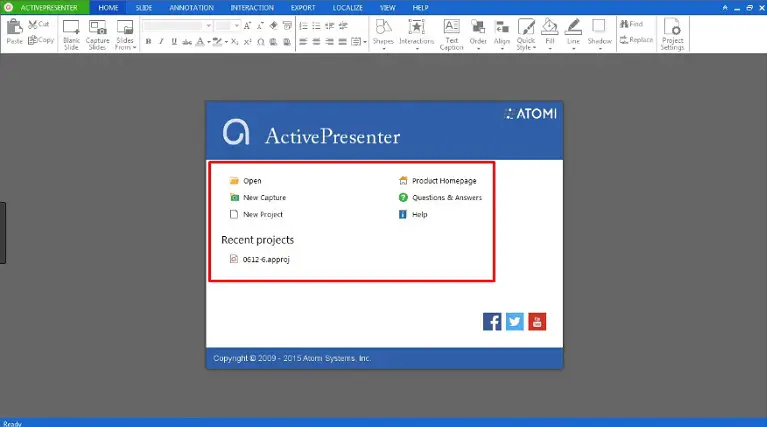
Task: Click Find in the ribbon
Action: point(632,24)
